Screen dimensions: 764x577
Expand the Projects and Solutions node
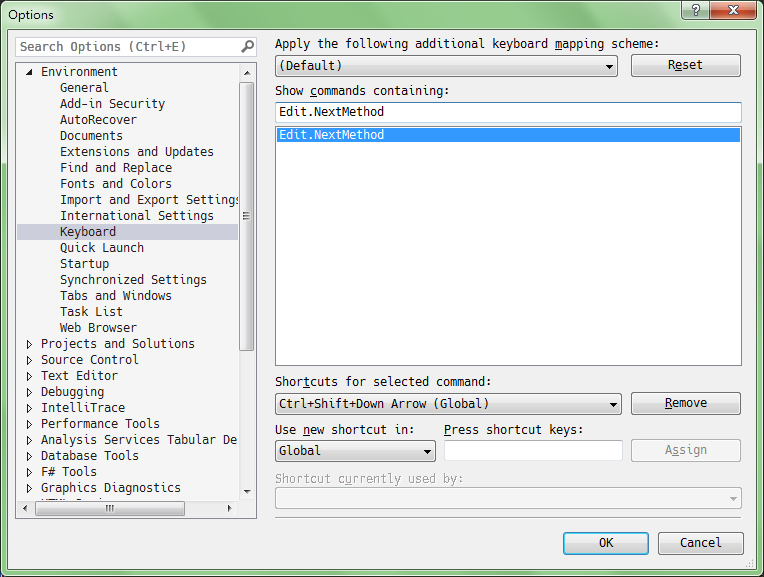(x=29, y=344)
